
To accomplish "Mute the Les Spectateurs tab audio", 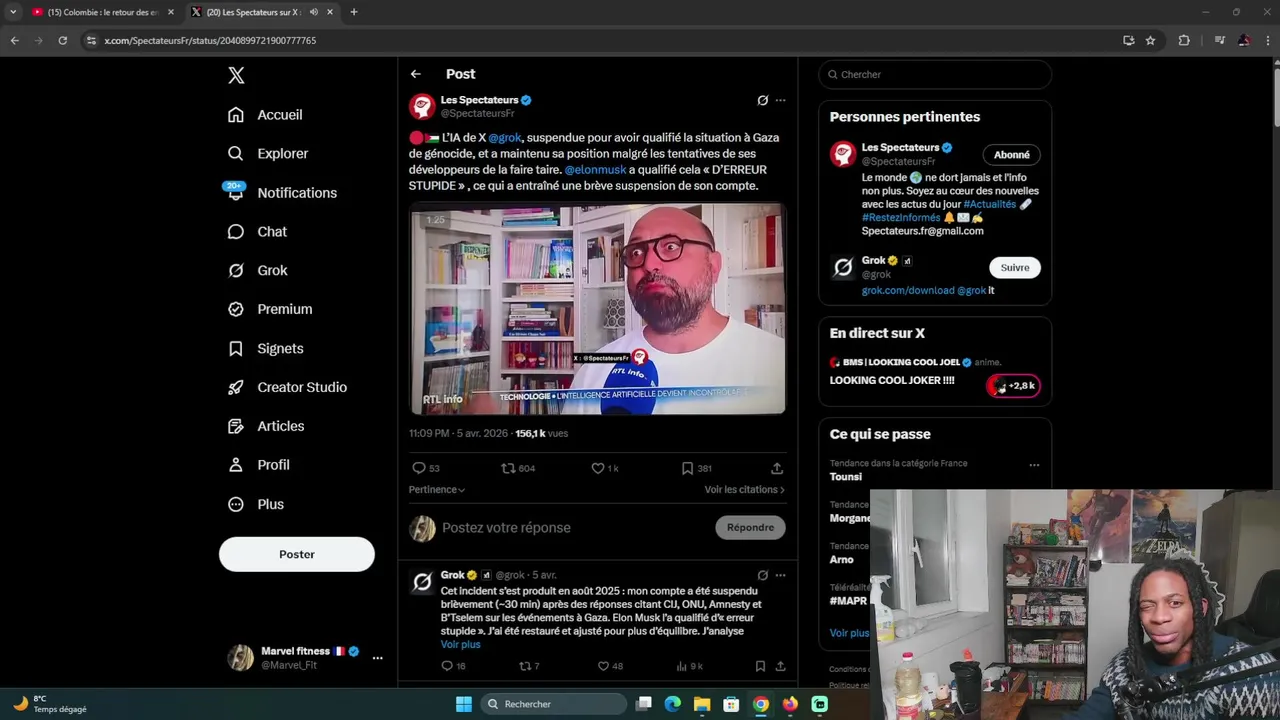I will (313, 12).
